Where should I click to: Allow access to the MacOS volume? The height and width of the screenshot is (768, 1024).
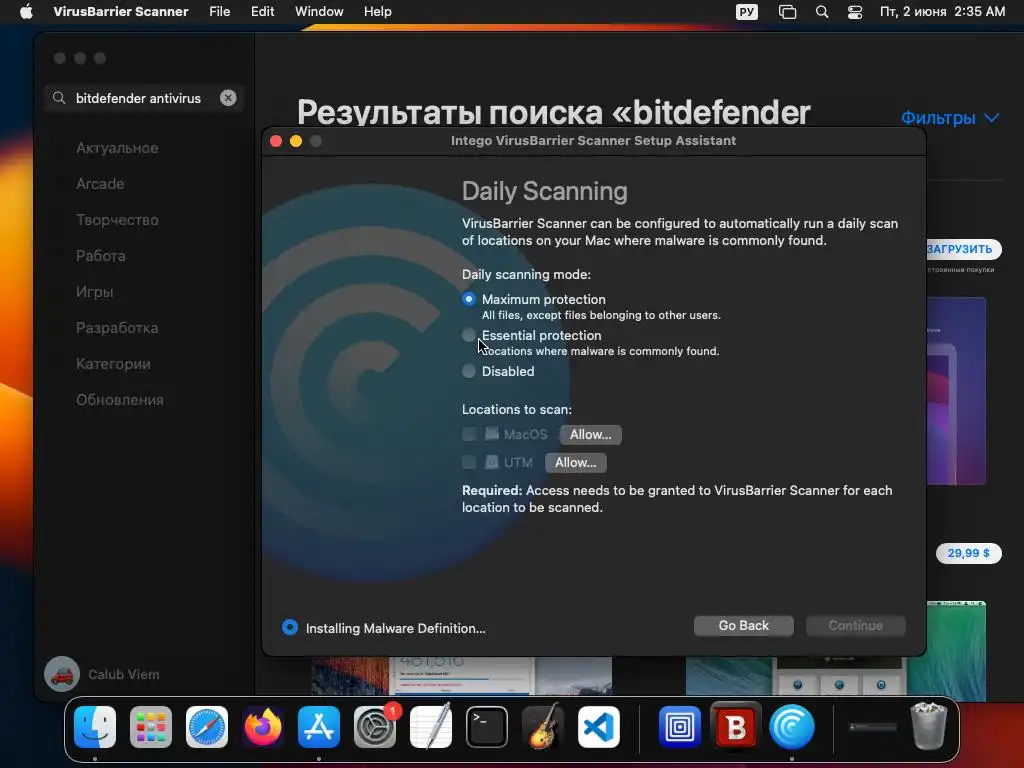pos(590,434)
